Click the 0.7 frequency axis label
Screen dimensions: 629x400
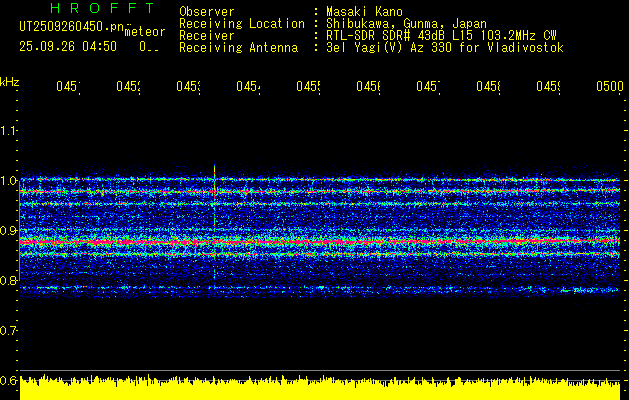pyautogui.click(x=8, y=330)
